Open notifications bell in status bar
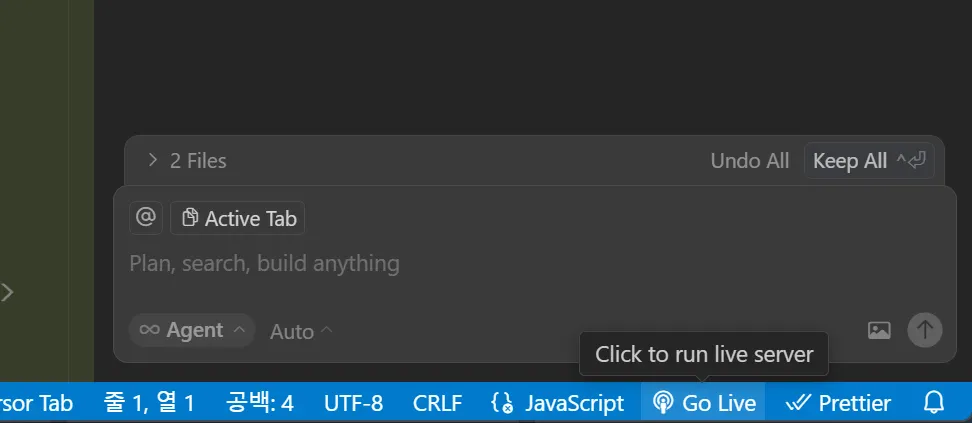 pos(933,403)
